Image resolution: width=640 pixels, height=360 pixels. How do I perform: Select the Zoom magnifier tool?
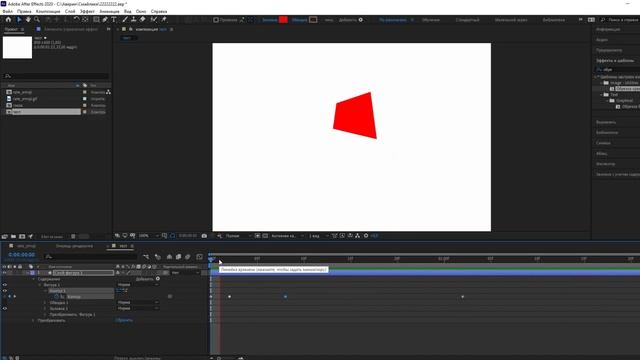[37, 20]
